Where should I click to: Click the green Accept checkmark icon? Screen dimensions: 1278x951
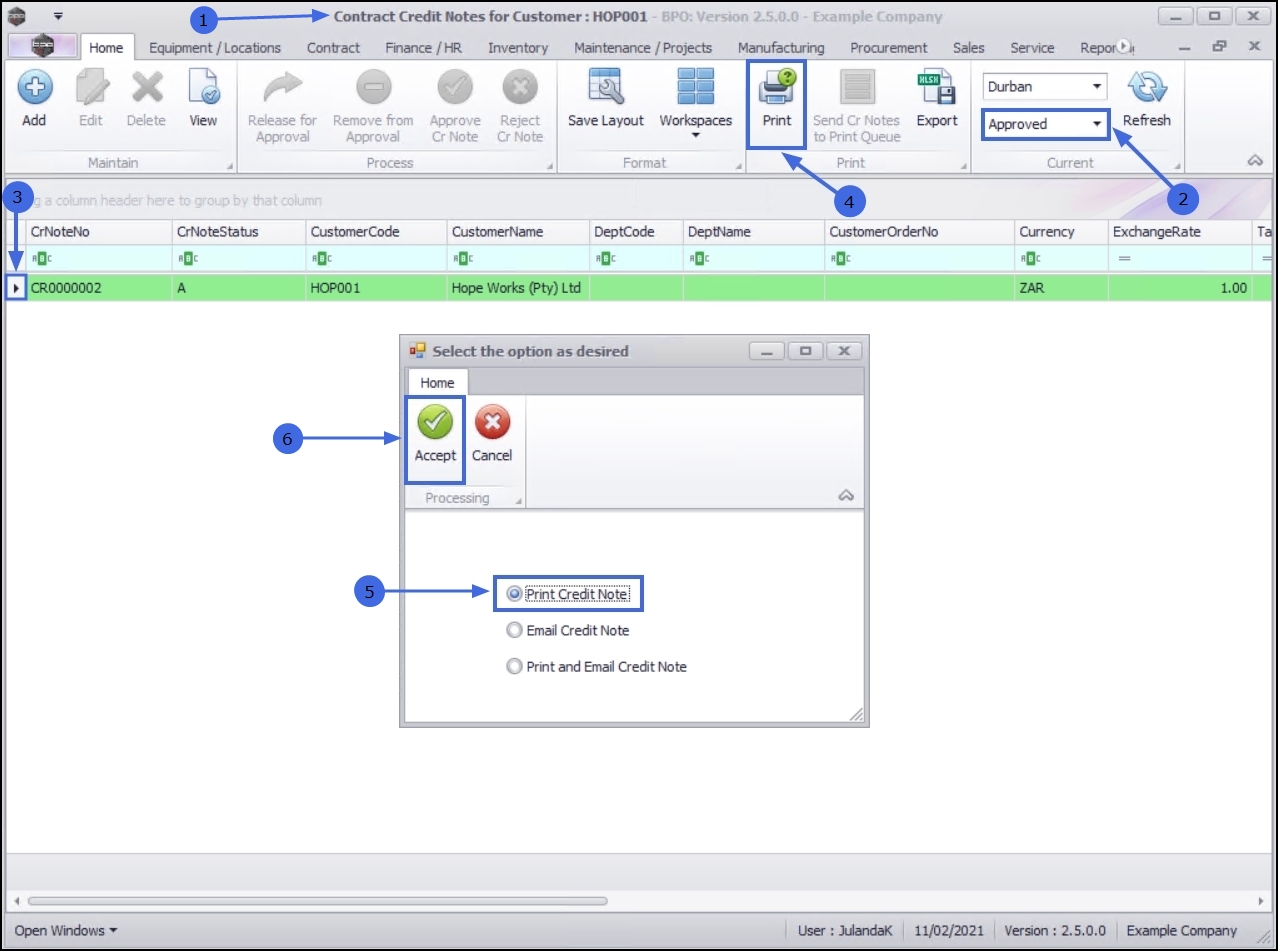pos(435,422)
